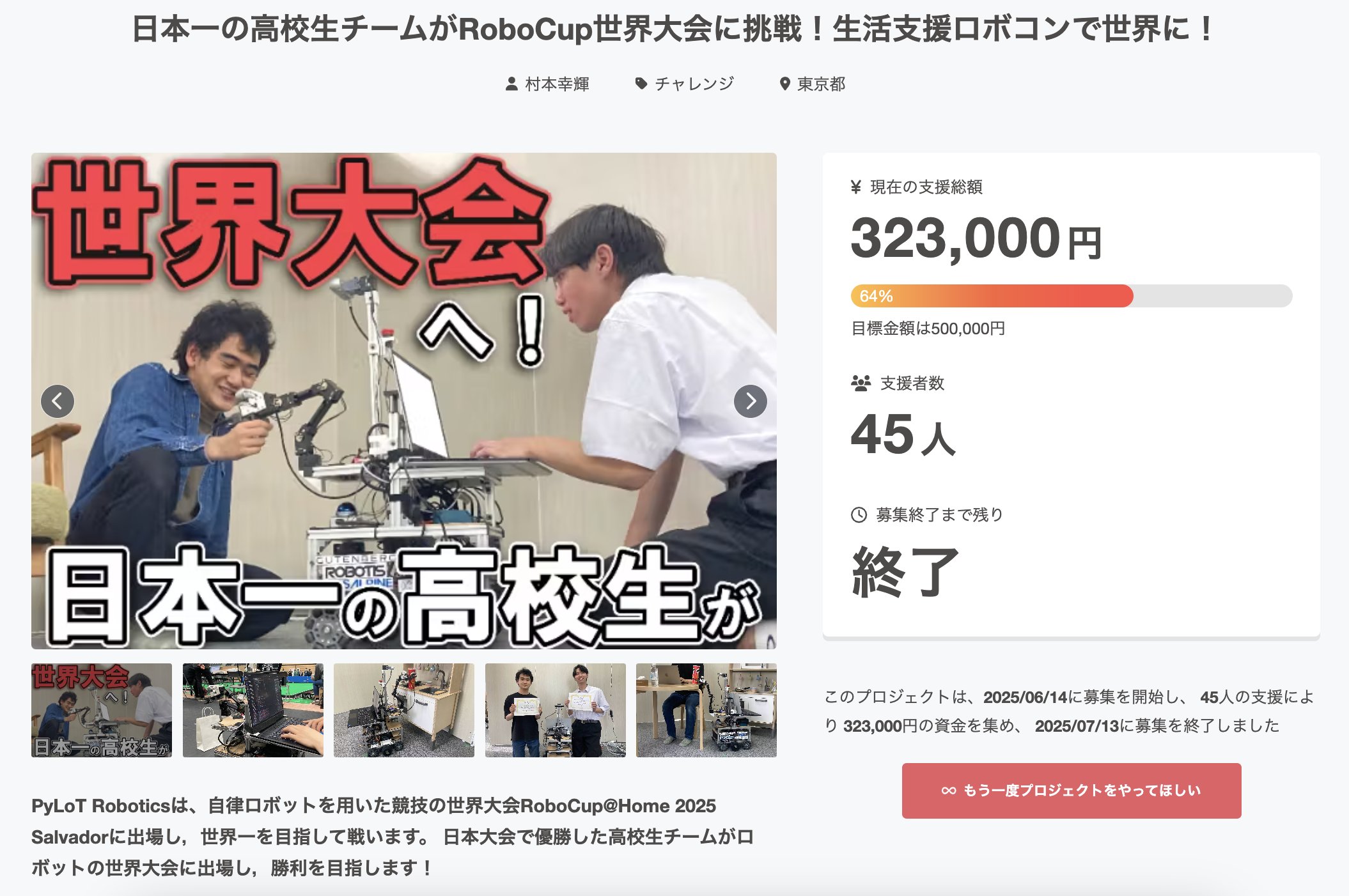Click the location pin icon beside 東京都

(x=784, y=84)
